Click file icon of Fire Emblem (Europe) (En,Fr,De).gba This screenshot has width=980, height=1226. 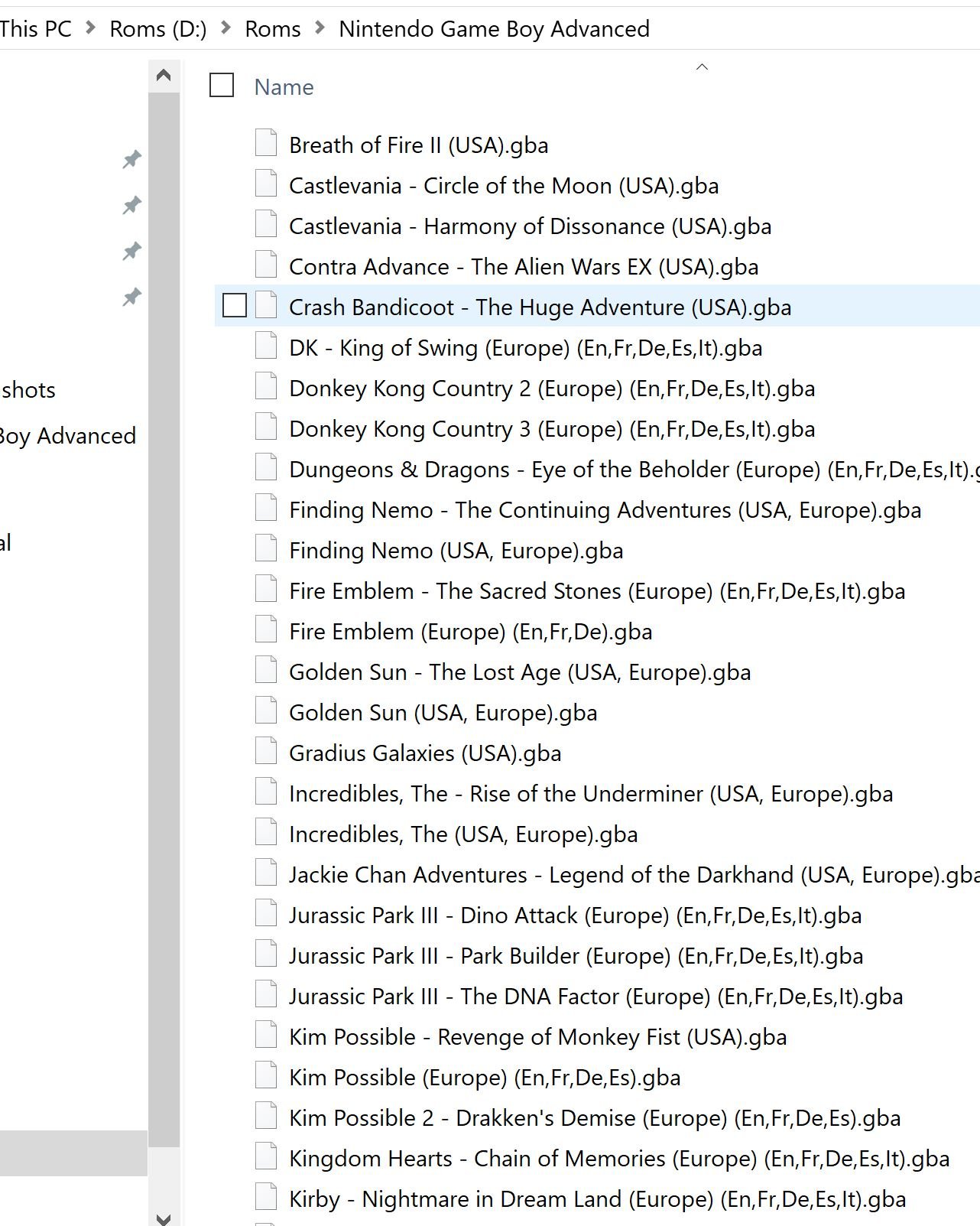tap(265, 629)
